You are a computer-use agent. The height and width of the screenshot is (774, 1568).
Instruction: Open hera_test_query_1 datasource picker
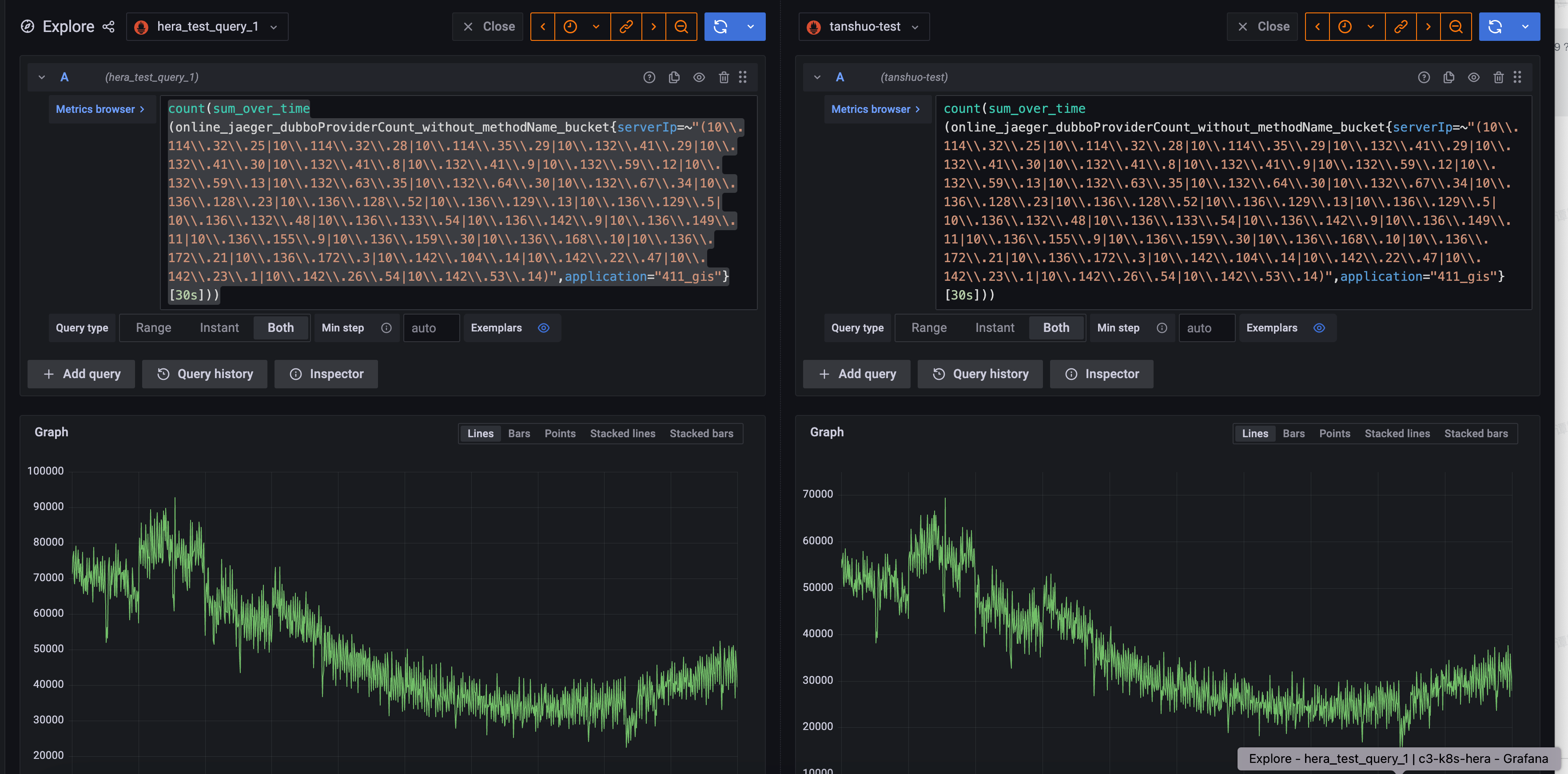click(207, 26)
